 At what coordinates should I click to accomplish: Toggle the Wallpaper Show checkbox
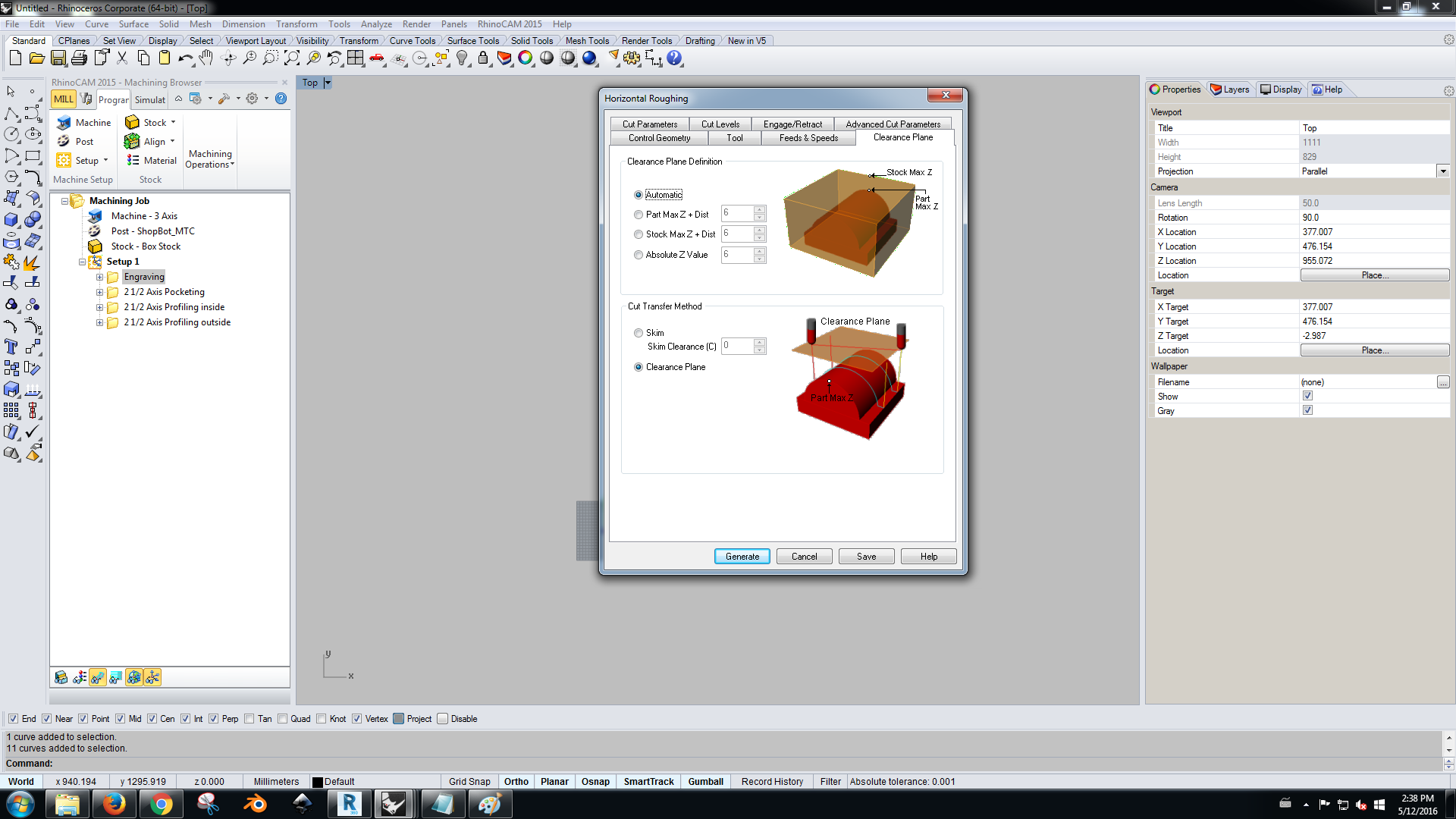pos(1307,396)
